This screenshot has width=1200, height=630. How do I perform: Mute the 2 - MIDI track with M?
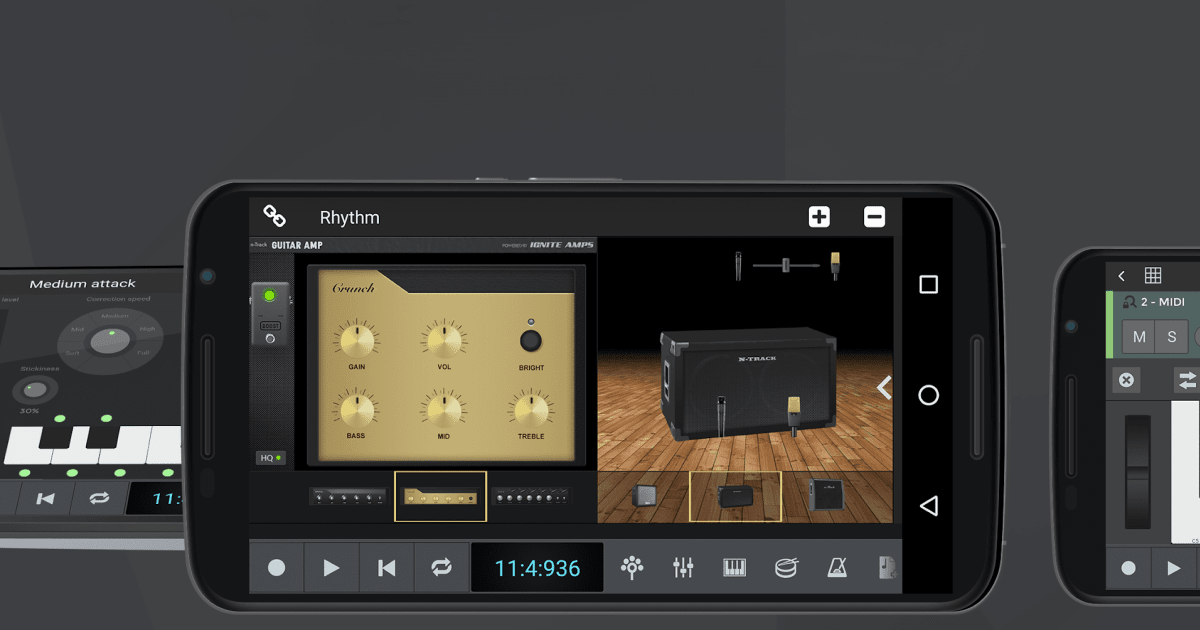[1139, 337]
